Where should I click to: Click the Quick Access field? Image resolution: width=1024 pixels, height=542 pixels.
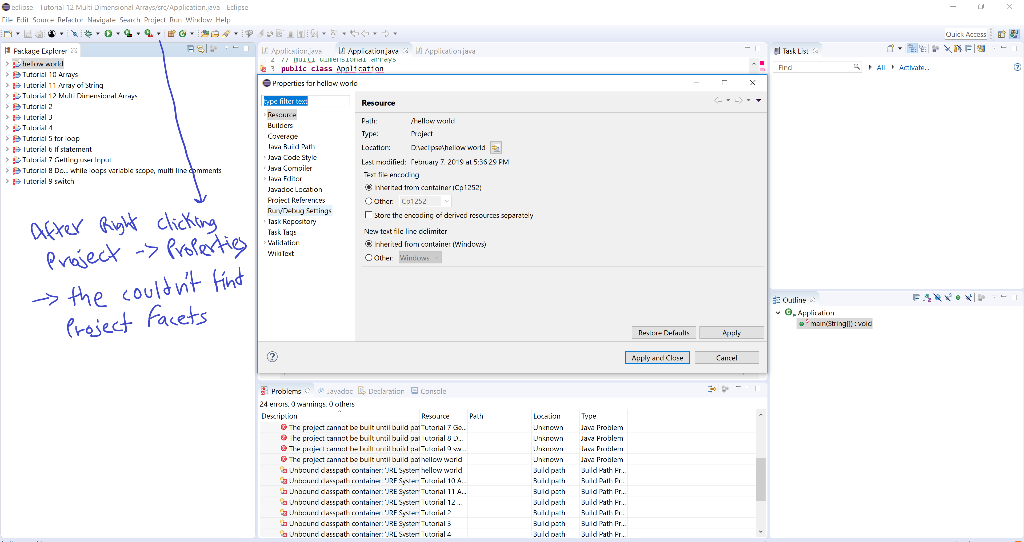(x=966, y=34)
